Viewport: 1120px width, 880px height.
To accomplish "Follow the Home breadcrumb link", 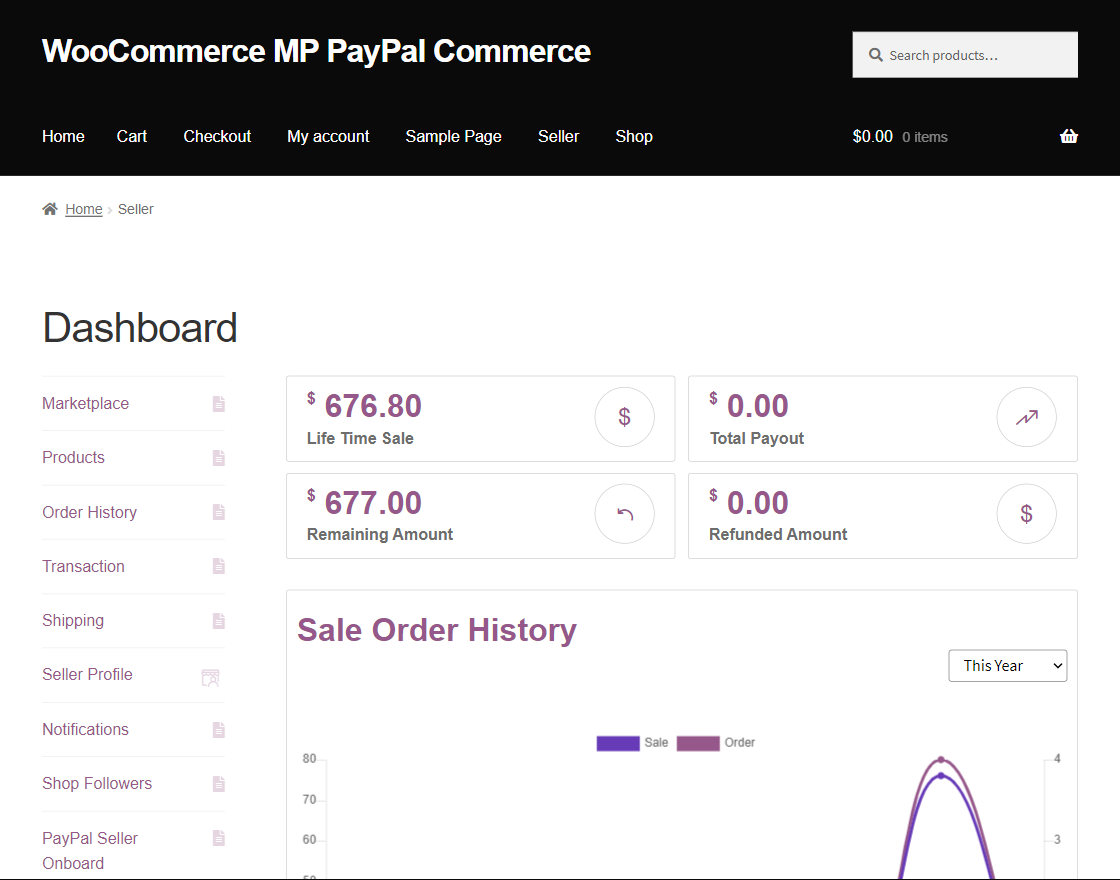I will pyautogui.click(x=84, y=209).
